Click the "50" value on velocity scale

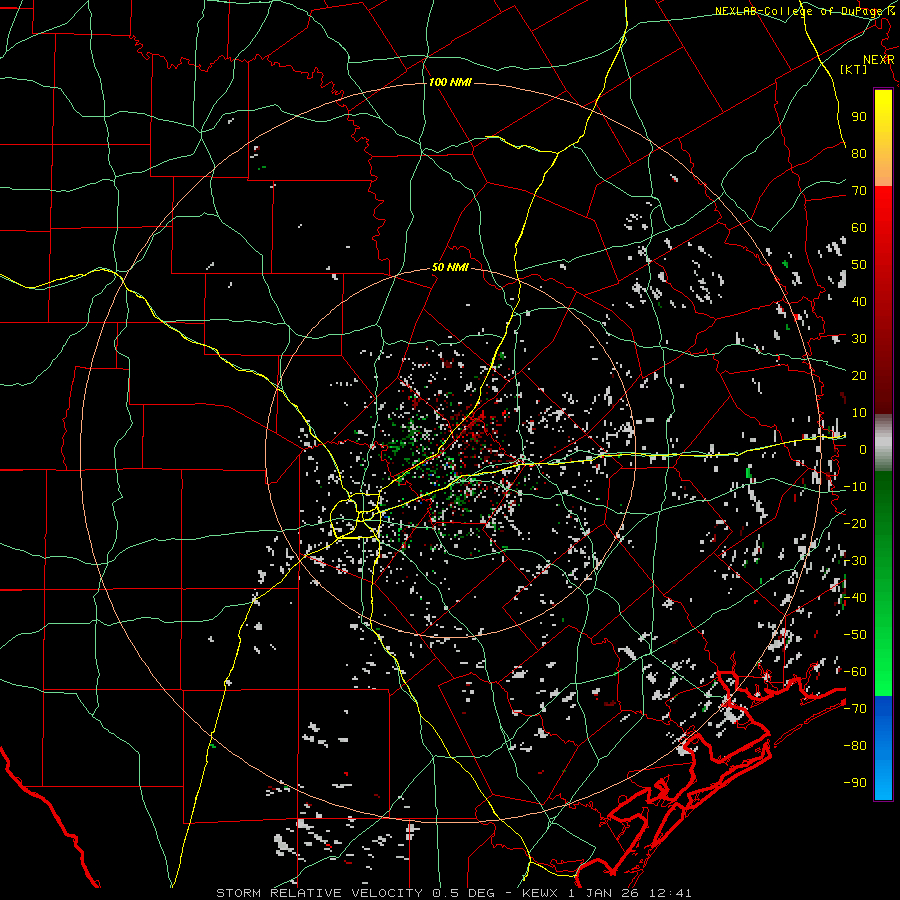click(859, 265)
